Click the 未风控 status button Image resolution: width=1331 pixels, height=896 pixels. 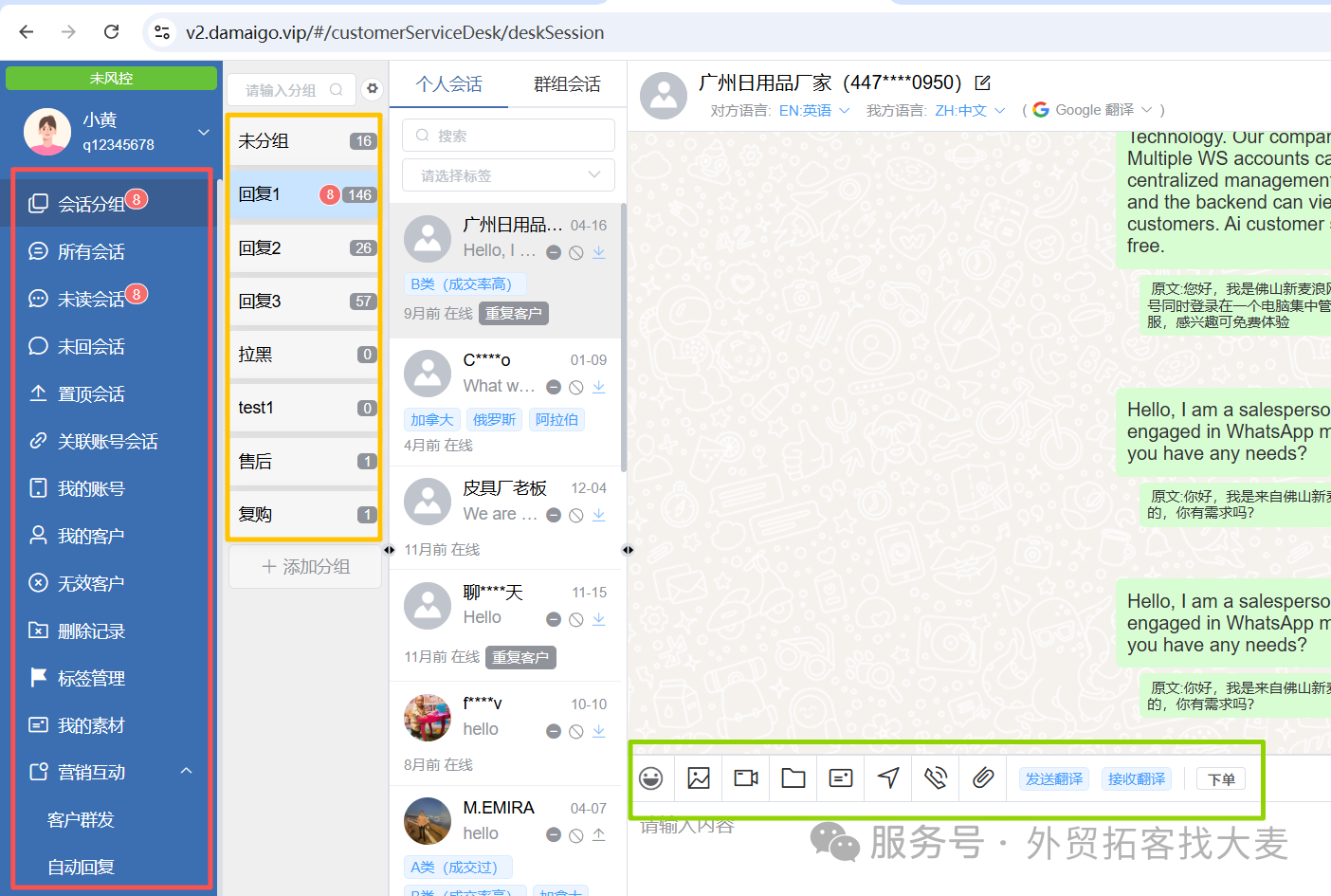111,78
